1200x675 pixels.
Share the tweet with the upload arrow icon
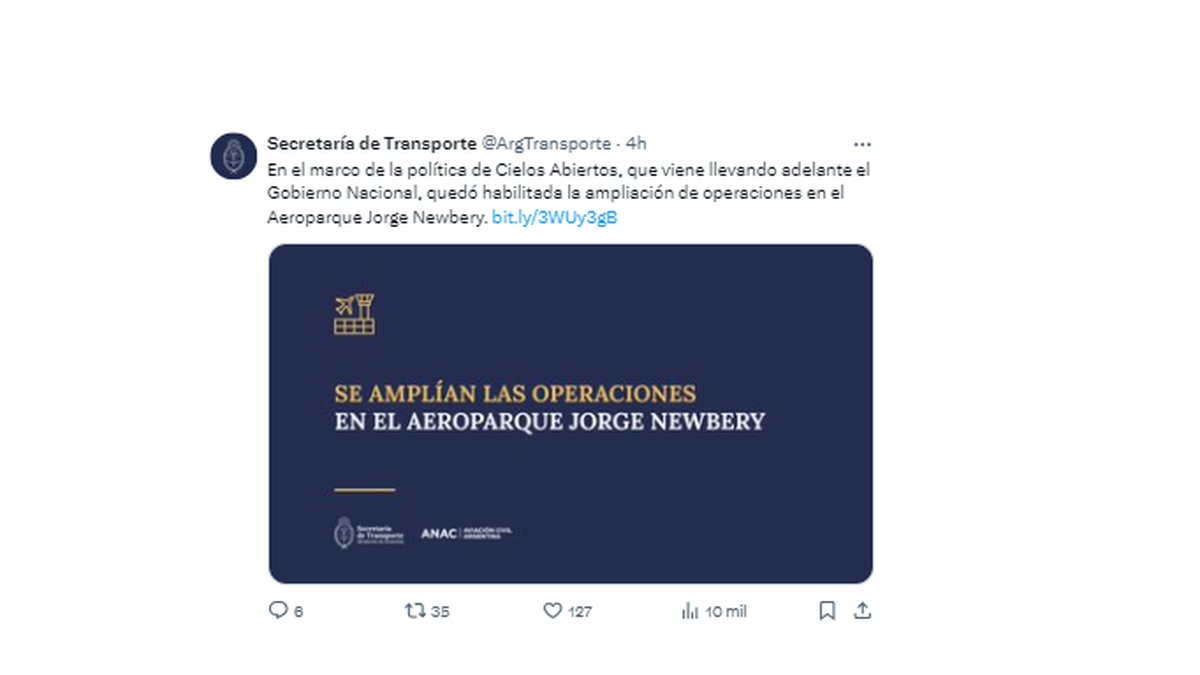(x=862, y=610)
